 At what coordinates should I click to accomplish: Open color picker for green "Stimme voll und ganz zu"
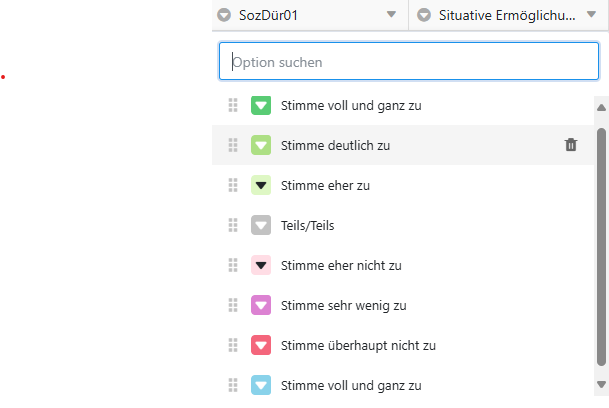(261, 105)
